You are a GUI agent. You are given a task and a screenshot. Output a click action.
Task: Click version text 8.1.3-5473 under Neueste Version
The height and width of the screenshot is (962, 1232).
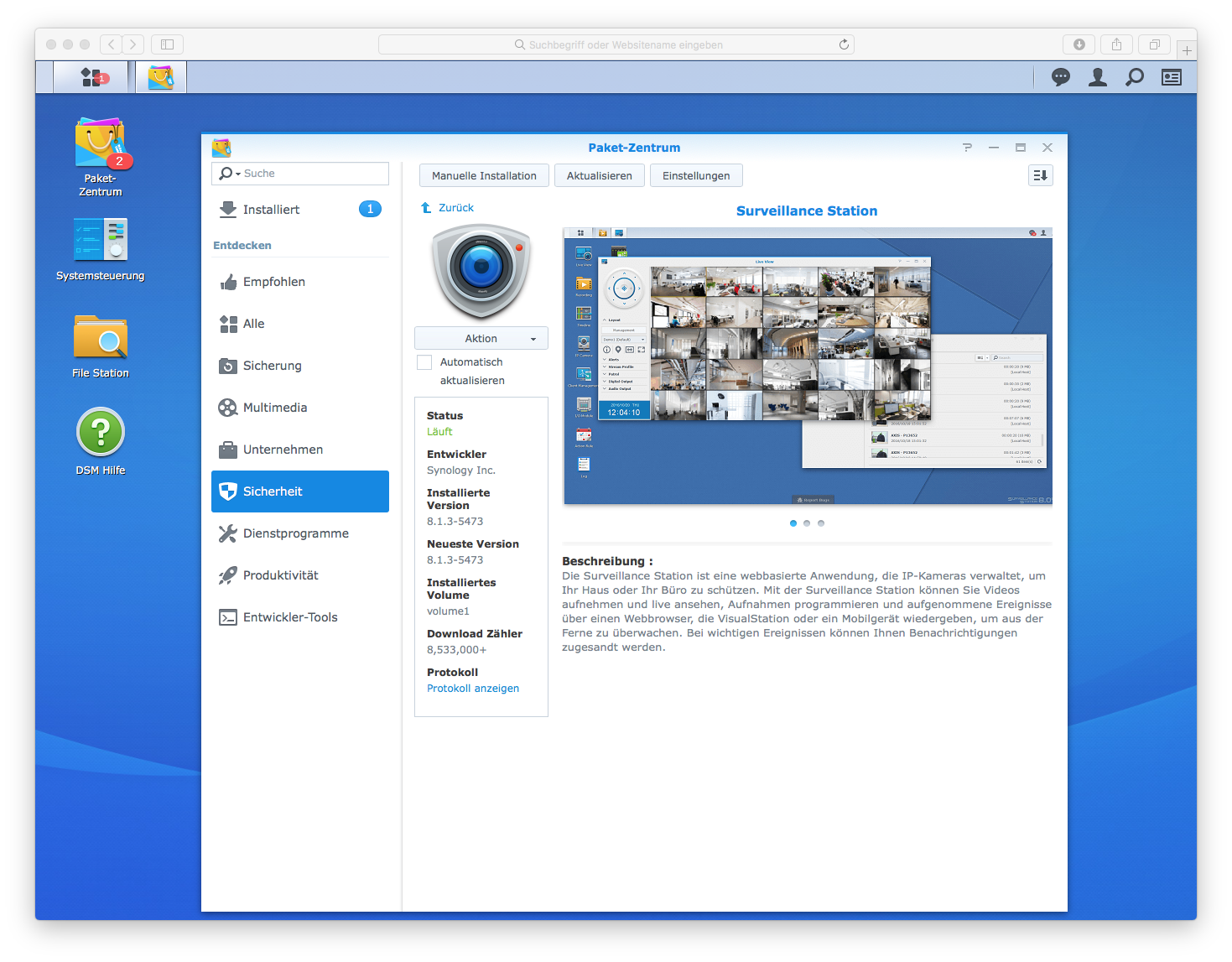coord(455,560)
